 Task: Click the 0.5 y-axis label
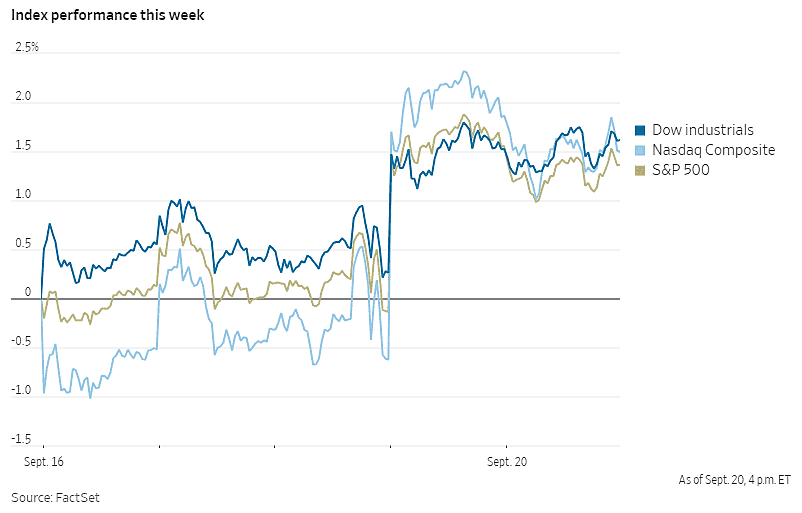point(22,245)
